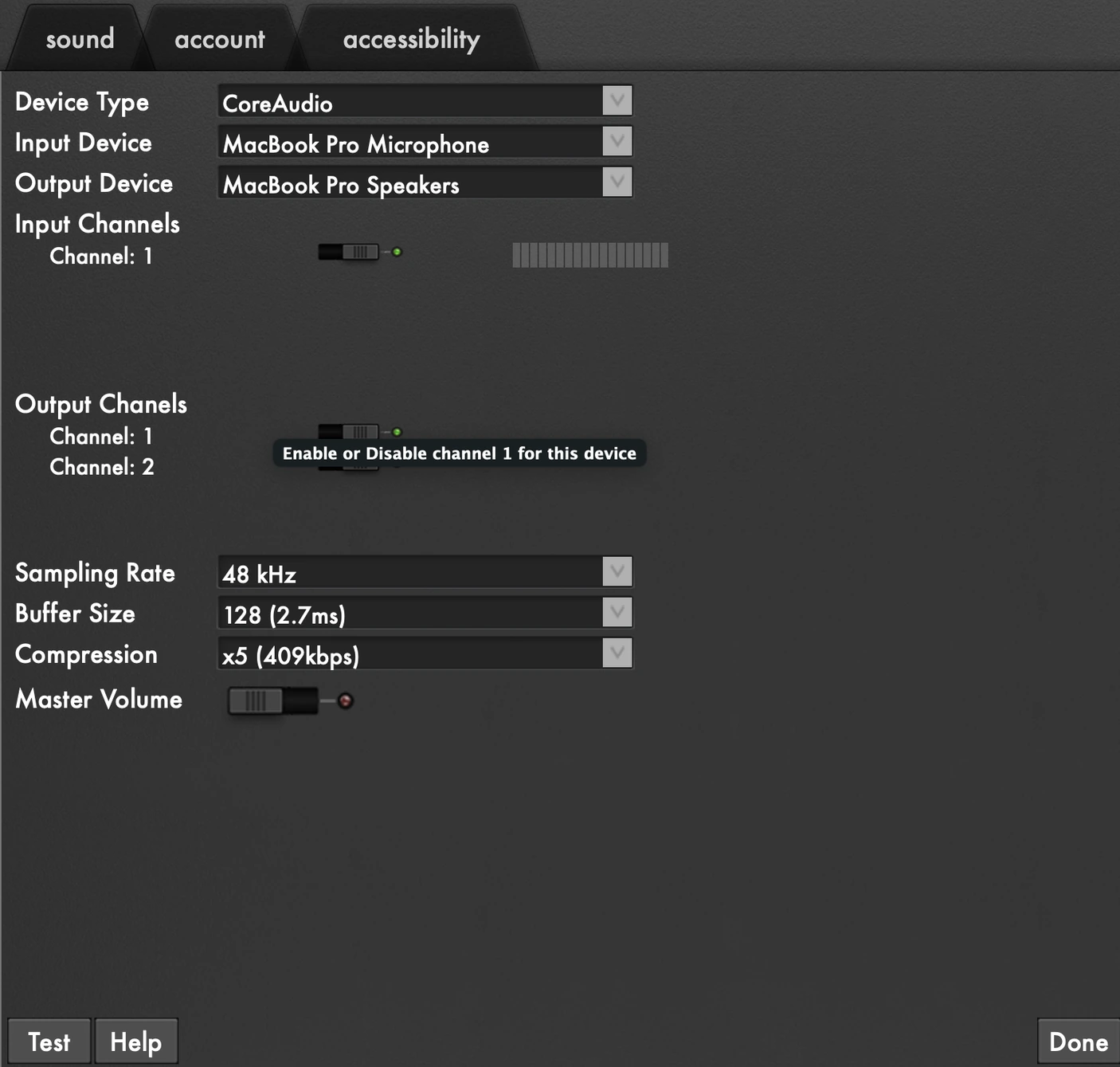1120x1067 pixels.
Task: Toggle the Input Channel 1 switch
Action: pyautogui.click(x=359, y=252)
